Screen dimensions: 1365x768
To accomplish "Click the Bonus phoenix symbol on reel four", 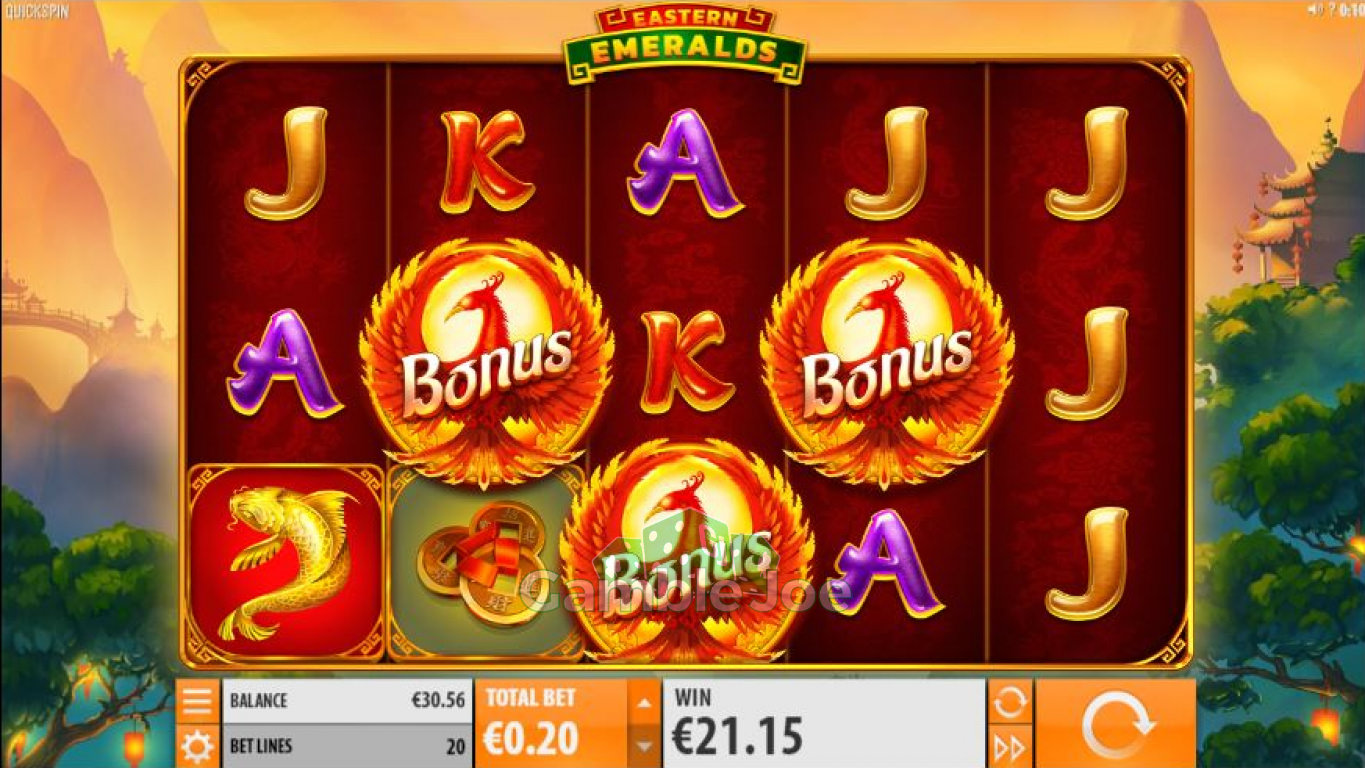I will [887, 362].
